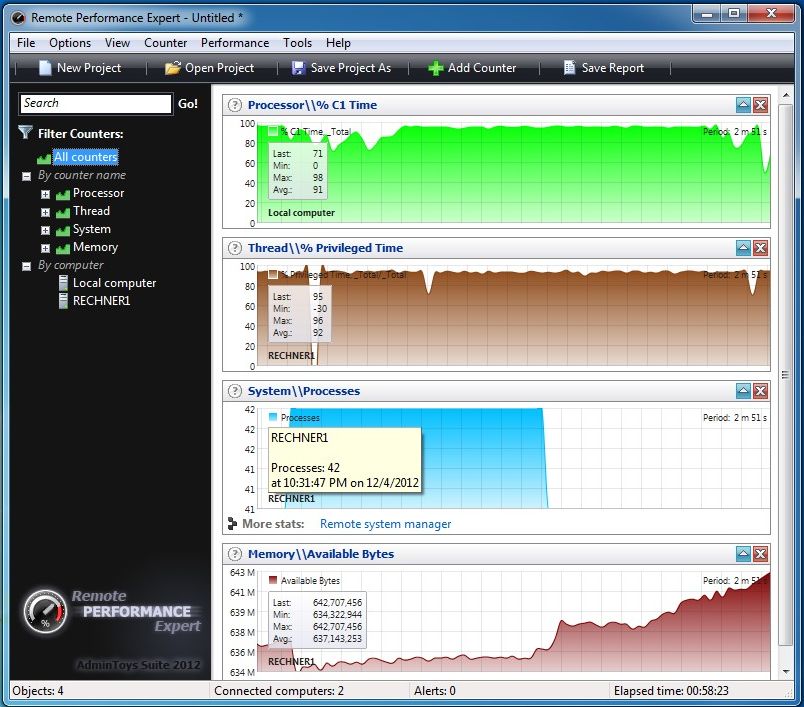Open help for Thread % Privileged Time

pos(234,248)
